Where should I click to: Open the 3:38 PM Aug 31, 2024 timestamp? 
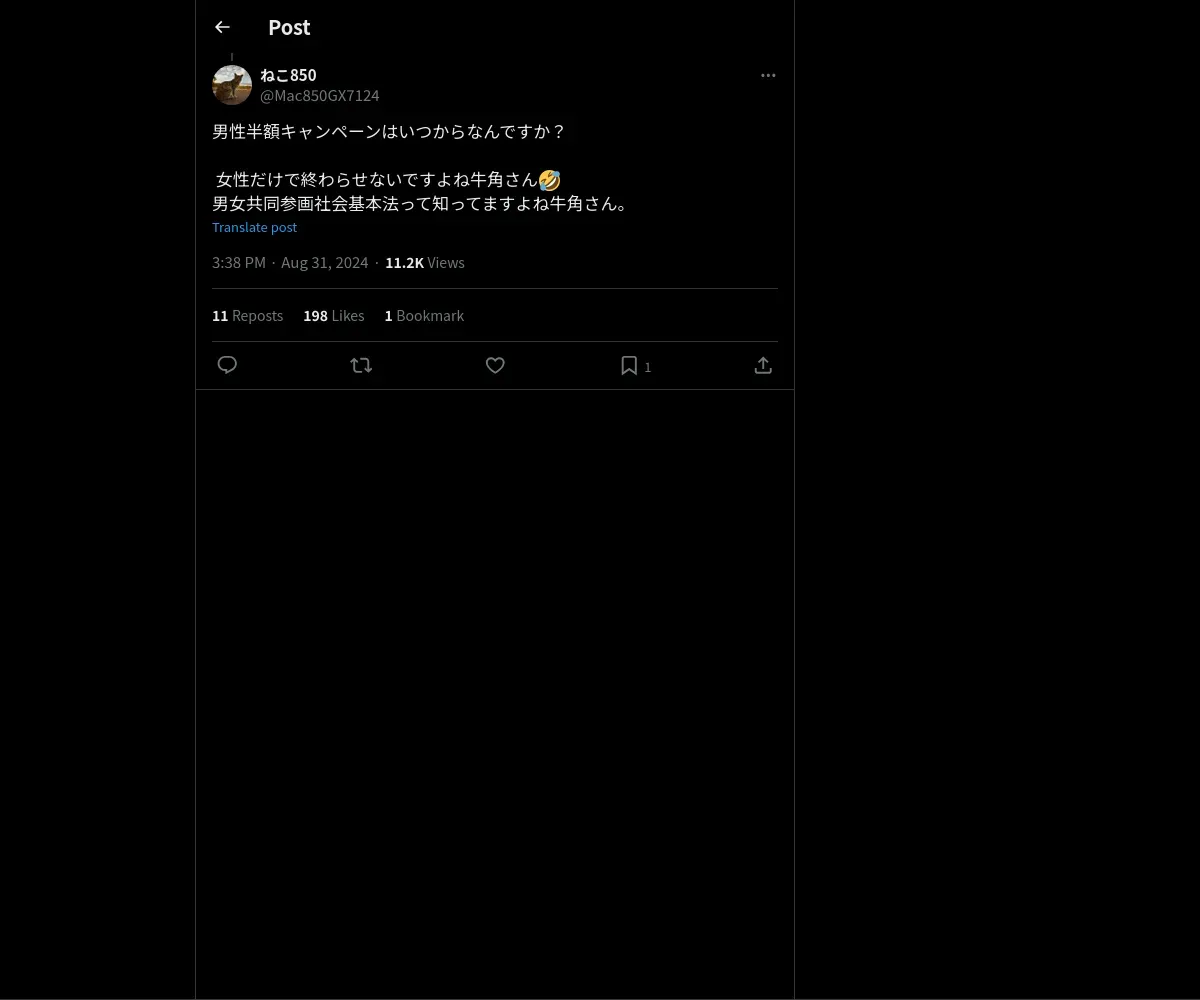pos(290,262)
